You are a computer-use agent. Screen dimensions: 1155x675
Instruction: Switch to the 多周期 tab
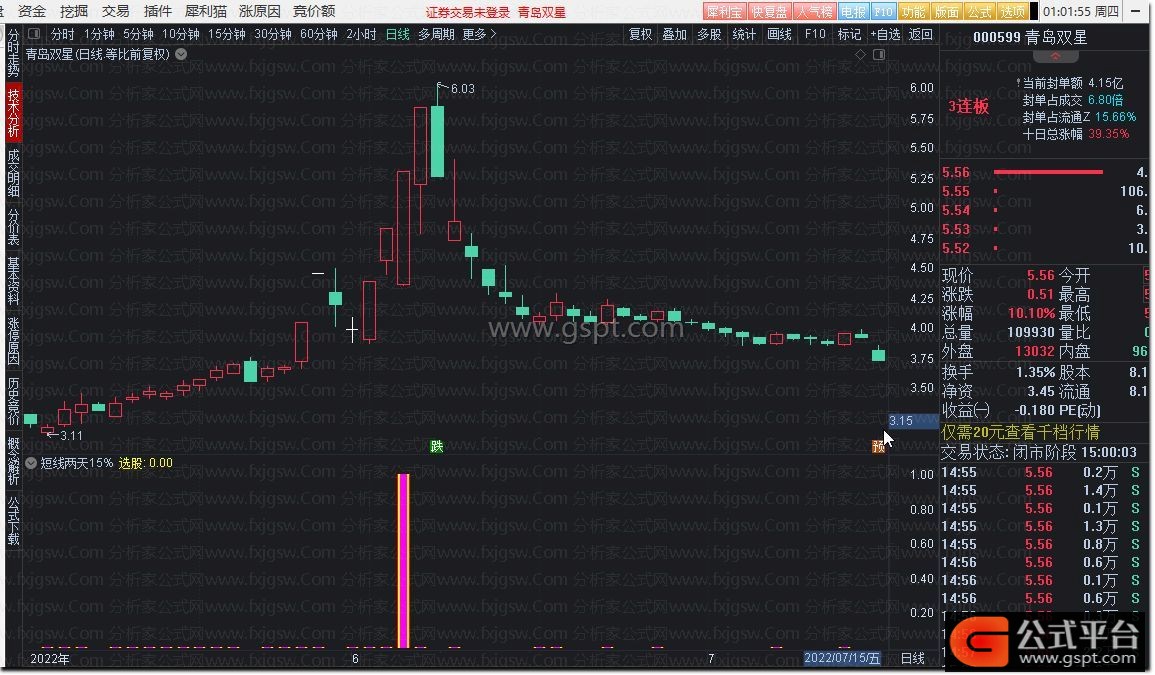pos(436,34)
